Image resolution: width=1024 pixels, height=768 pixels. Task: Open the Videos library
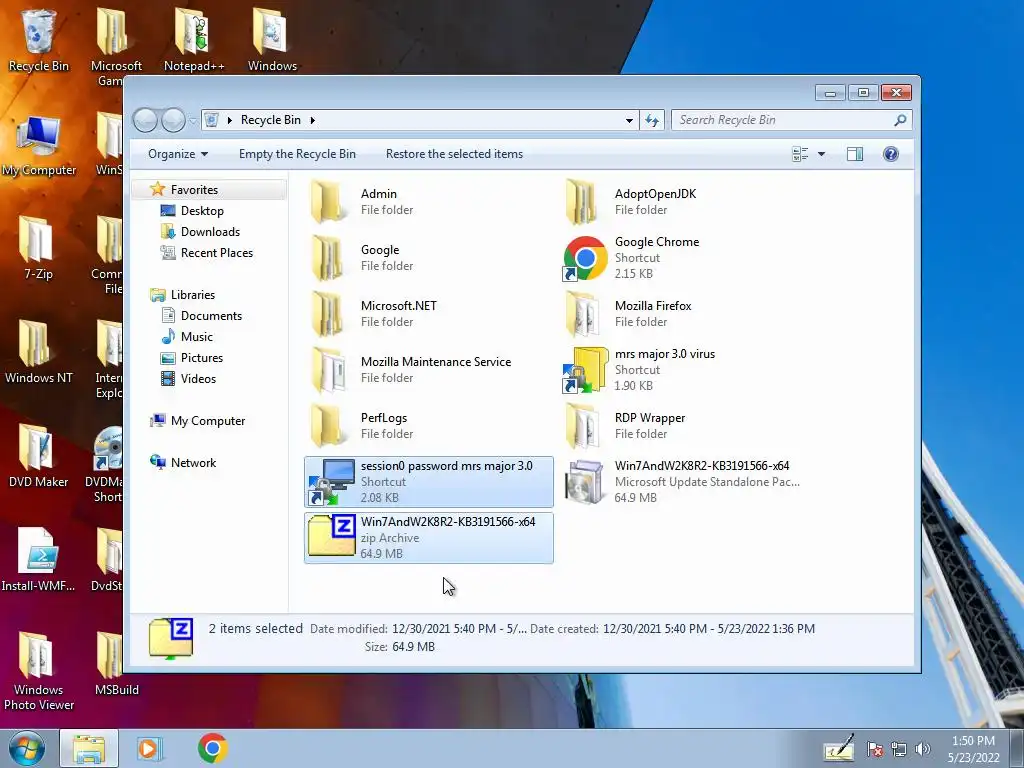(198, 379)
